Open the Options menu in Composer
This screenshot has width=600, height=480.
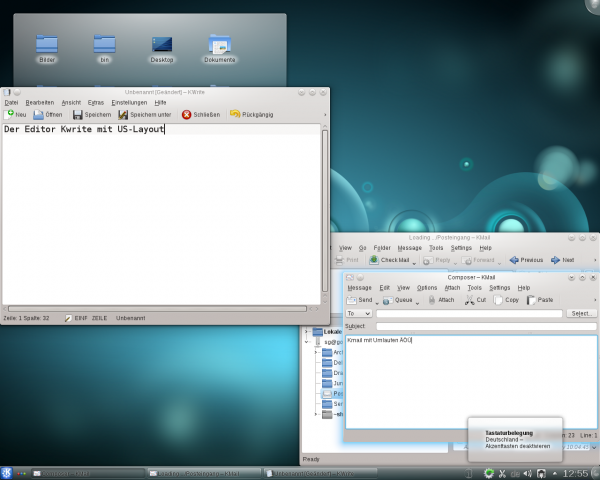(x=426, y=287)
